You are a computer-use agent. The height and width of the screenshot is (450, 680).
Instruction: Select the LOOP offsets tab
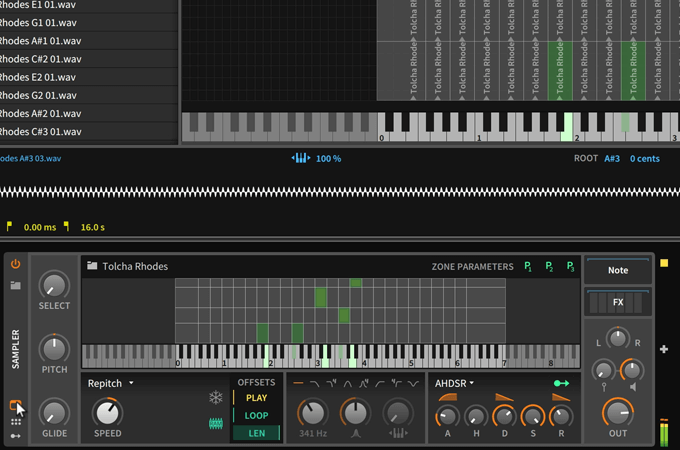click(x=256, y=415)
